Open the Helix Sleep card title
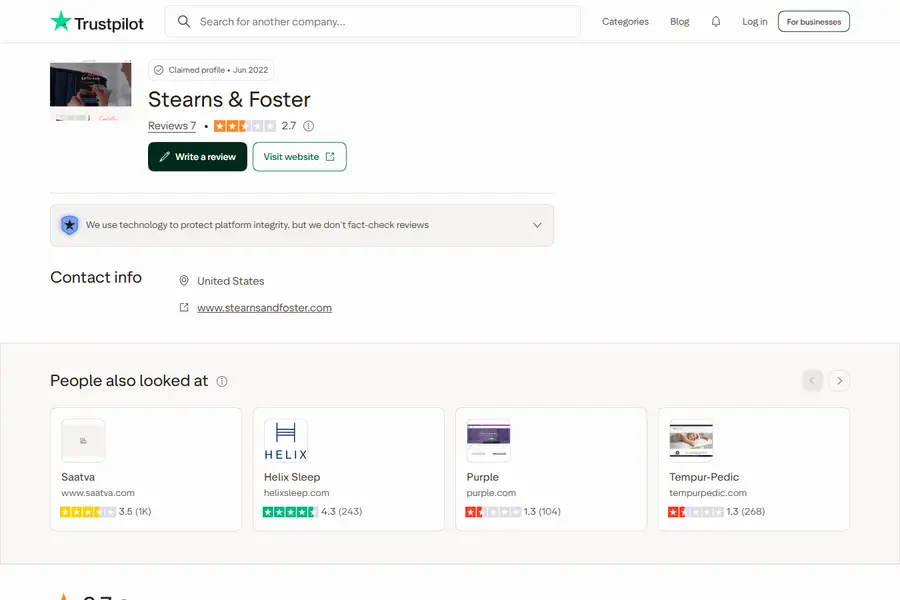The height and width of the screenshot is (600, 900). tap(292, 477)
